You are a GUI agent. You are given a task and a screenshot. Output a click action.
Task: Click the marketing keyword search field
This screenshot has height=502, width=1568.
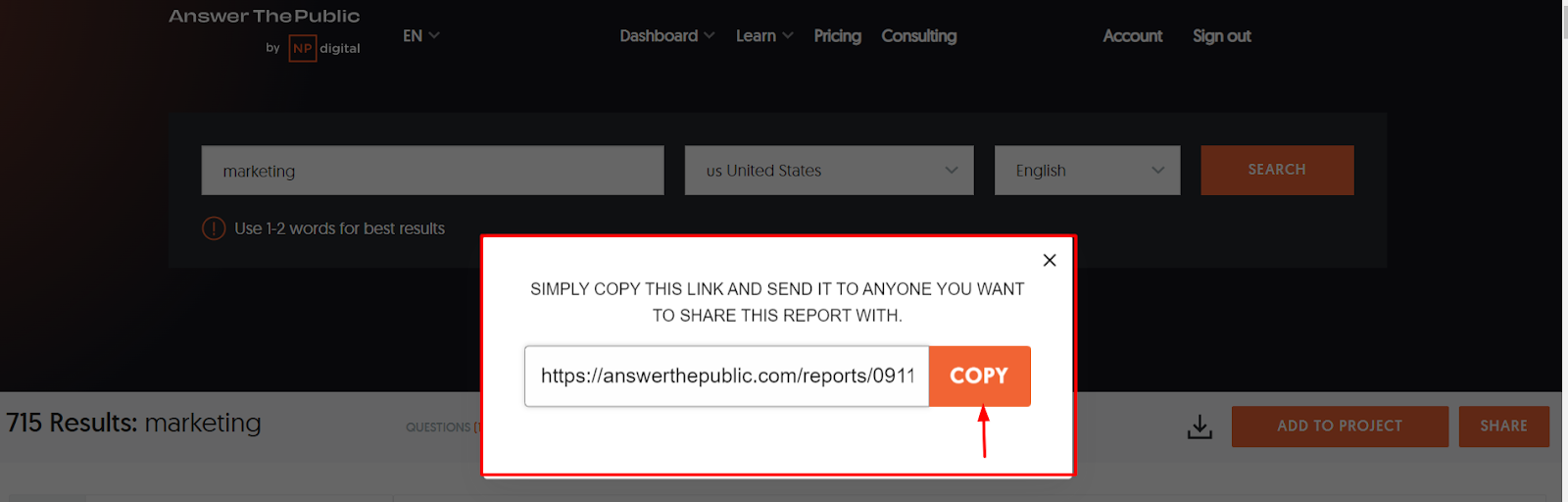tap(432, 171)
